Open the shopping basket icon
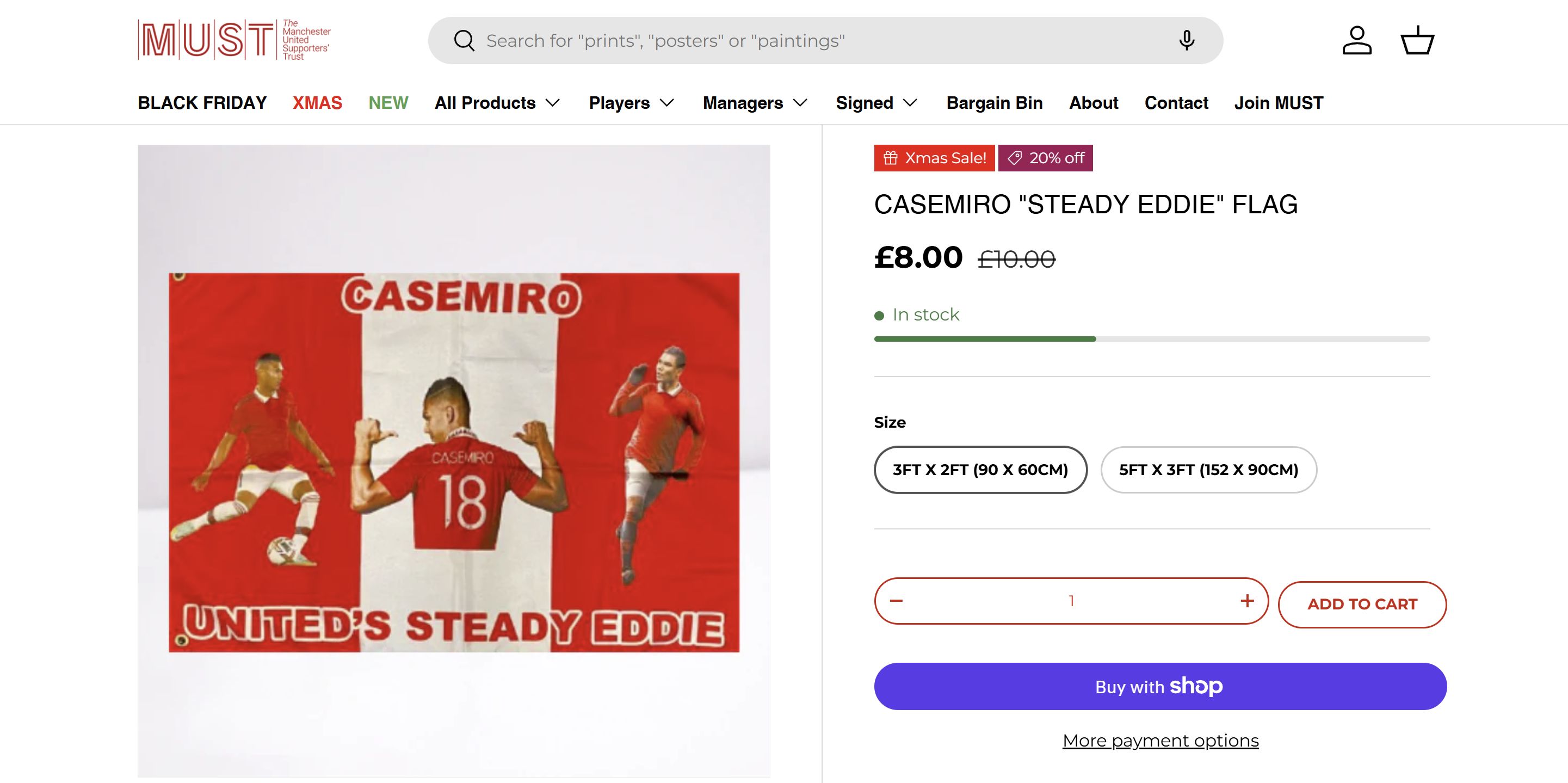This screenshot has height=783, width=1568. [1417, 41]
